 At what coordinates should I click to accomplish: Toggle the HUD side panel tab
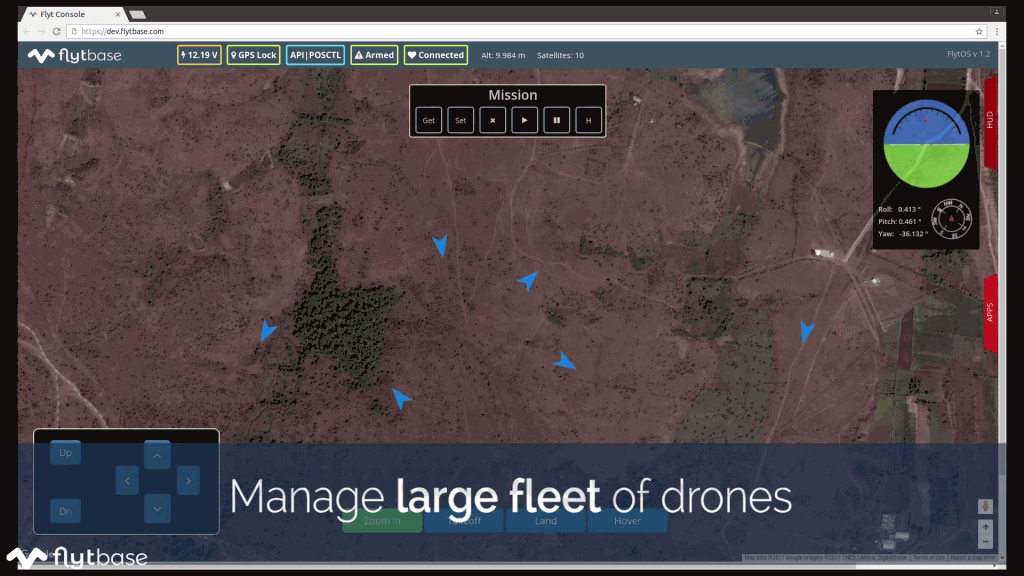990,119
